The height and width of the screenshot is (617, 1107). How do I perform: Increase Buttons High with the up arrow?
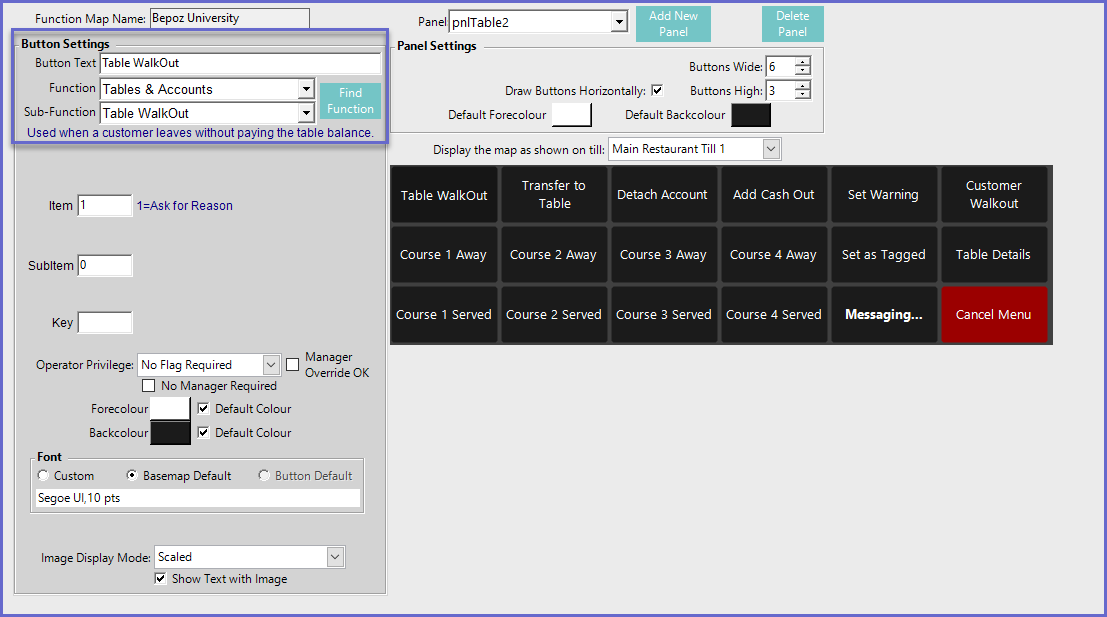[803, 86]
